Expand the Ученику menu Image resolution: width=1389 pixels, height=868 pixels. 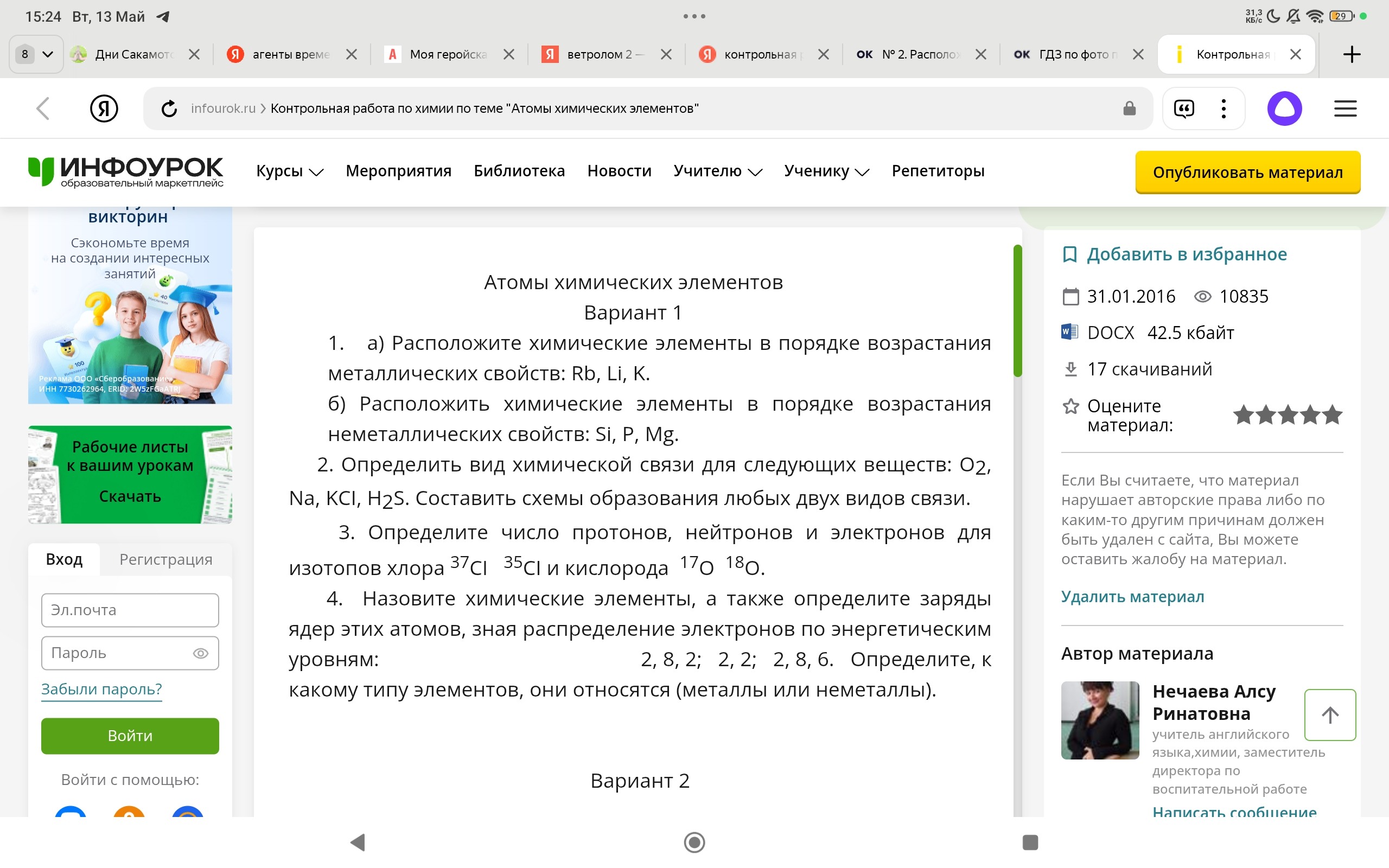[x=827, y=171]
